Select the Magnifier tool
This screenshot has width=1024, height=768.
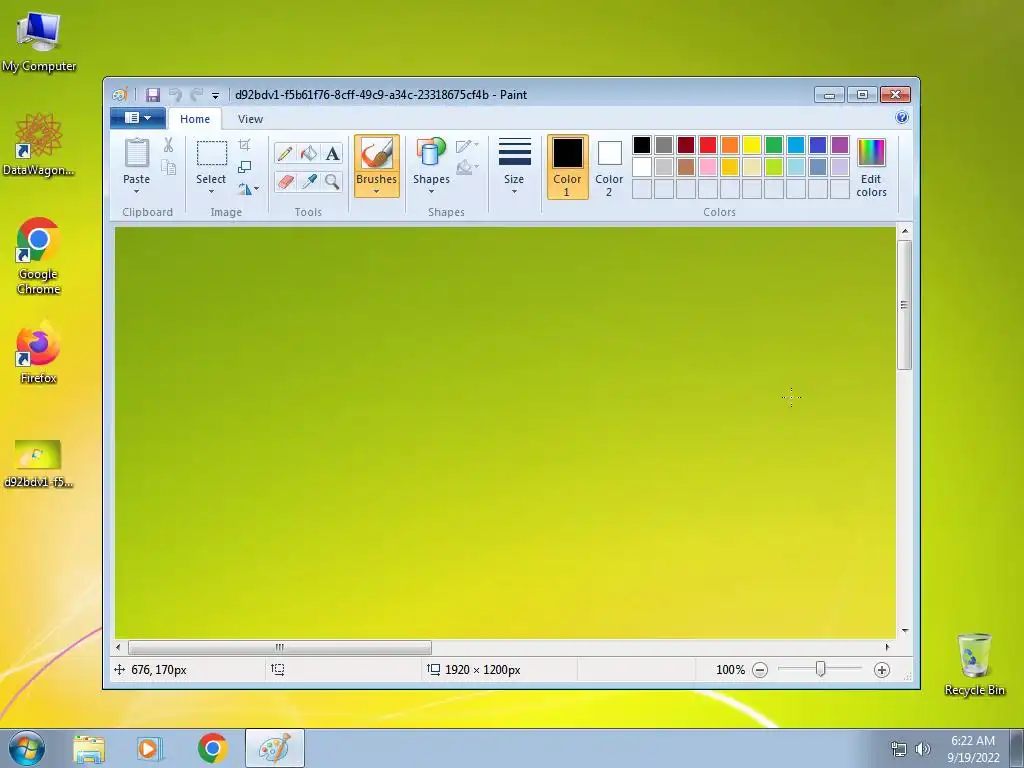[x=332, y=181]
